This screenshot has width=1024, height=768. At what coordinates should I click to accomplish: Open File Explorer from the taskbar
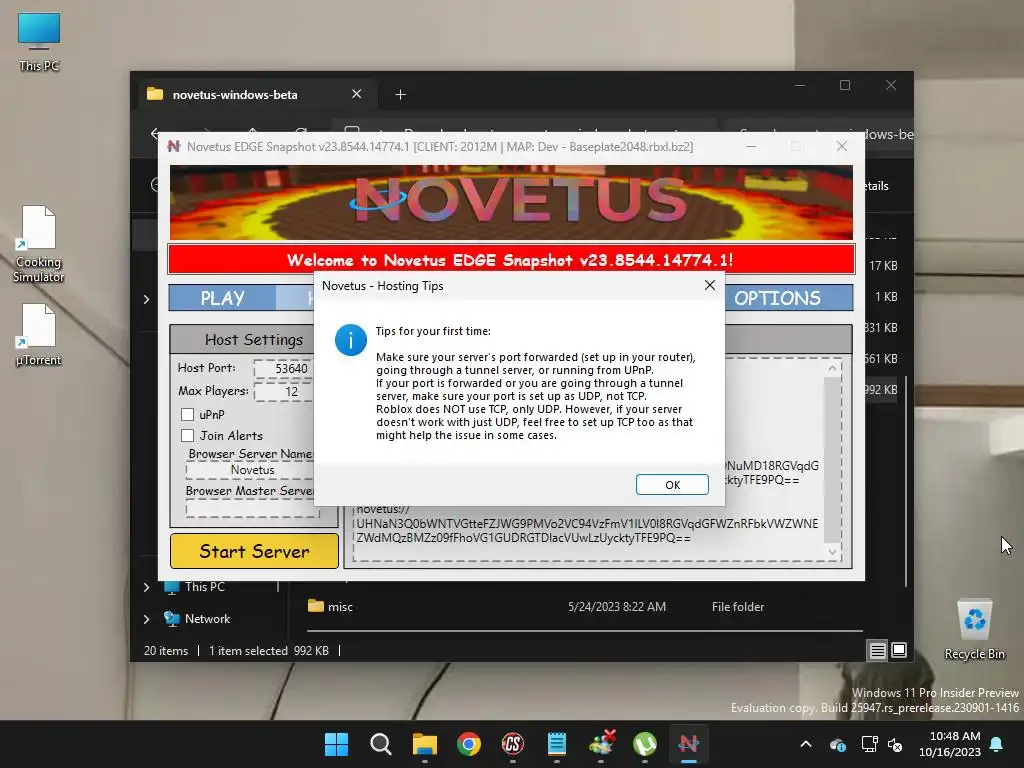click(424, 744)
